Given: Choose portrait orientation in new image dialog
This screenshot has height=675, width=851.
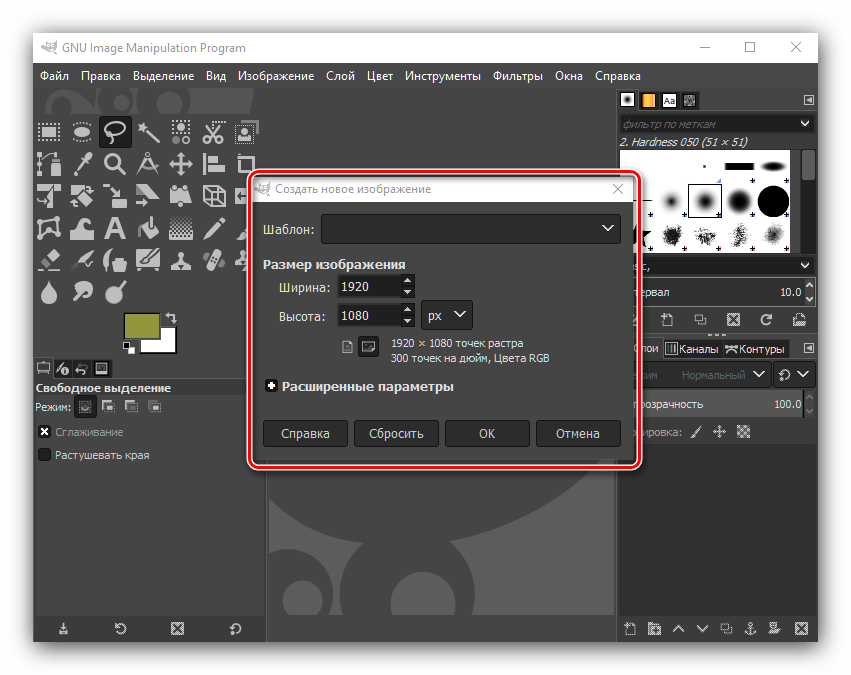Looking at the screenshot, I should [347, 347].
